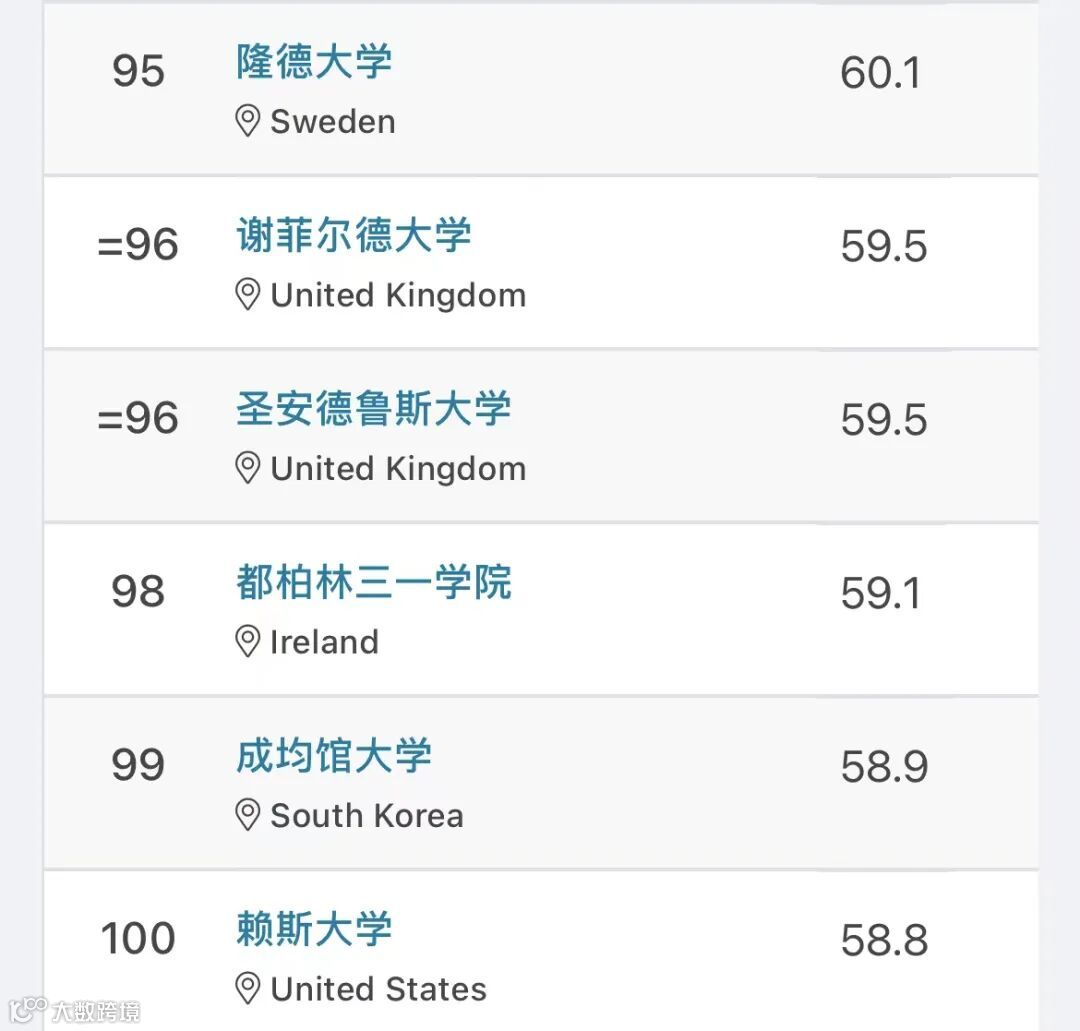Click the location pin next to Sweden
Viewport: 1080px width, 1031px height.
click(247, 122)
